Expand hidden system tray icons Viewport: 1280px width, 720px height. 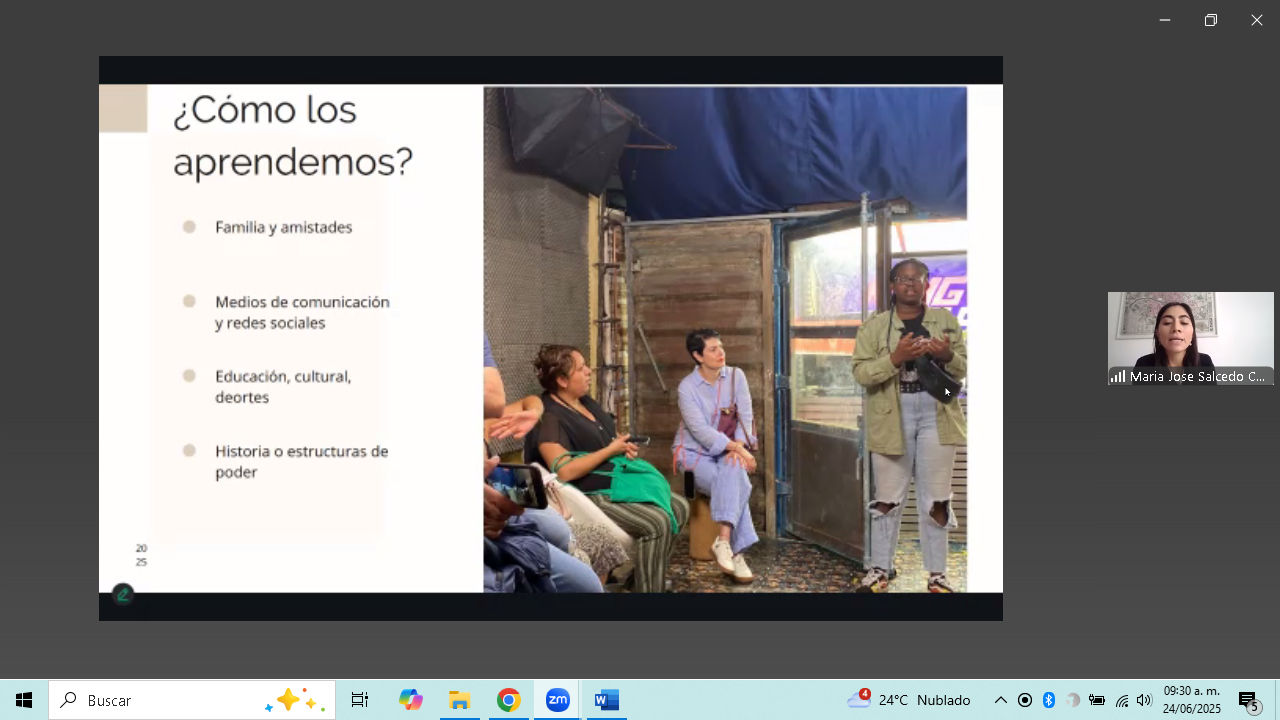click(1000, 700)
